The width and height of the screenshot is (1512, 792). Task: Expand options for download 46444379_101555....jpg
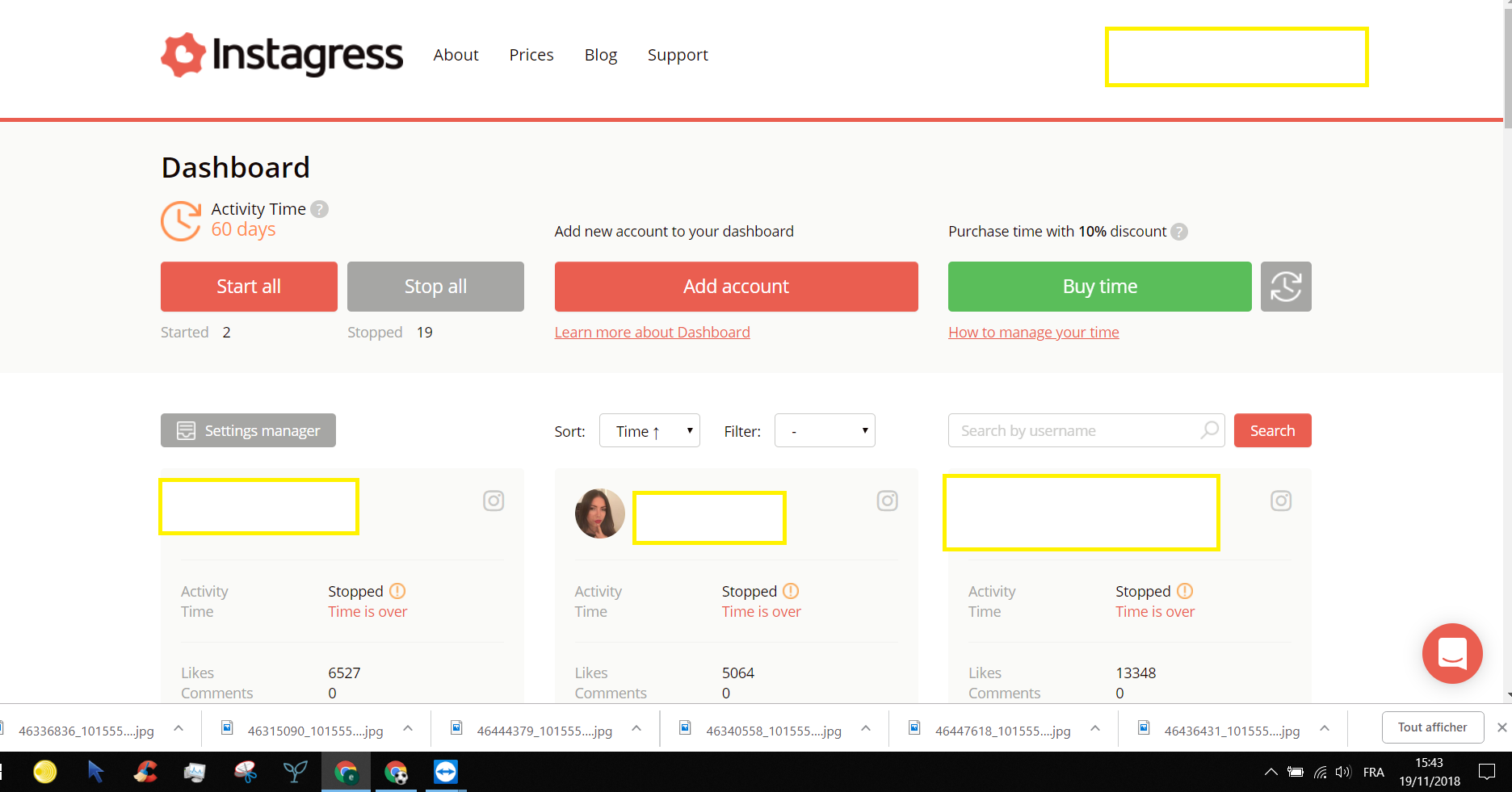coord(636,729)
